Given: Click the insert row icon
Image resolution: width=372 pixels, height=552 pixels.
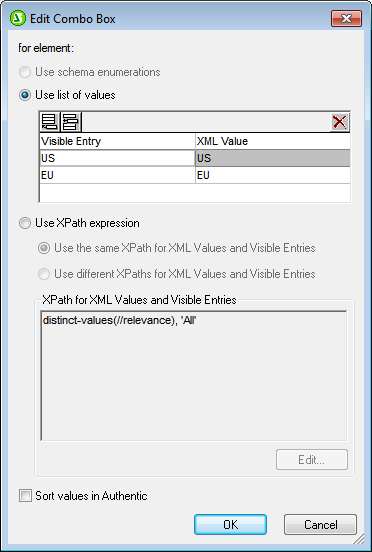Looking at the screenshot, I should [71, 122].
